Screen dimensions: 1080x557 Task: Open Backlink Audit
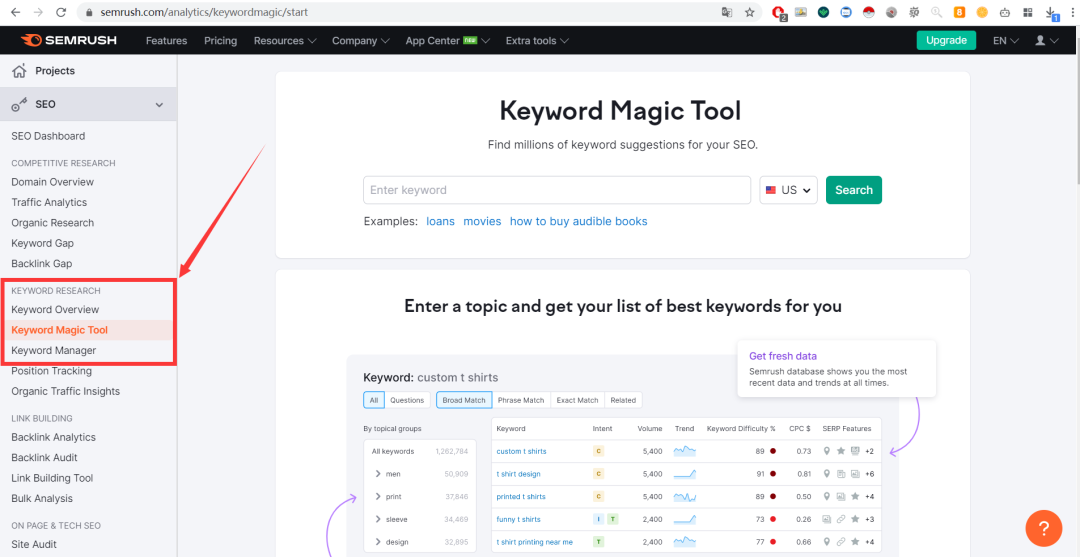point(44,458)
